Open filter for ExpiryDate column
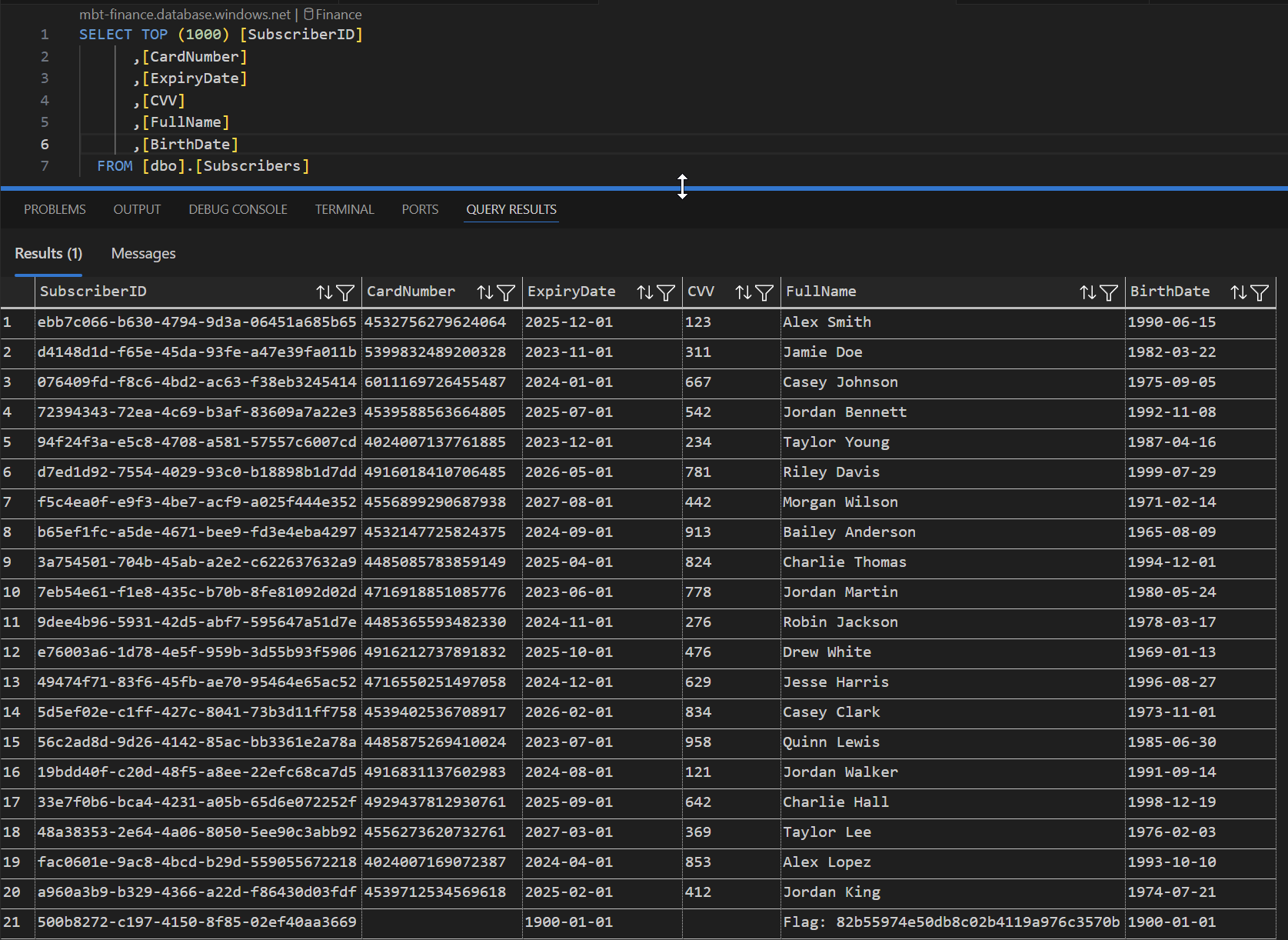Viewport: 1288px width, 940px height. coord(666,292)
